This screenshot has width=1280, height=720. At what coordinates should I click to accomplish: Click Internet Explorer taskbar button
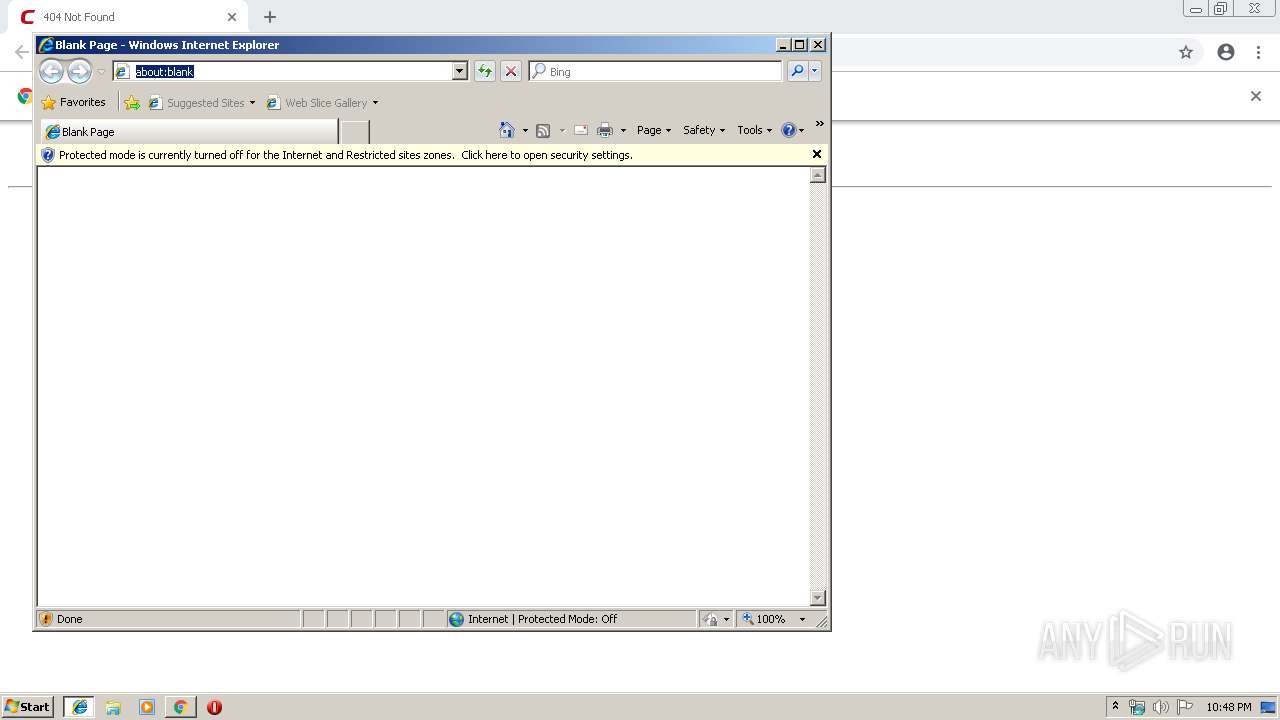click(79, 707)
